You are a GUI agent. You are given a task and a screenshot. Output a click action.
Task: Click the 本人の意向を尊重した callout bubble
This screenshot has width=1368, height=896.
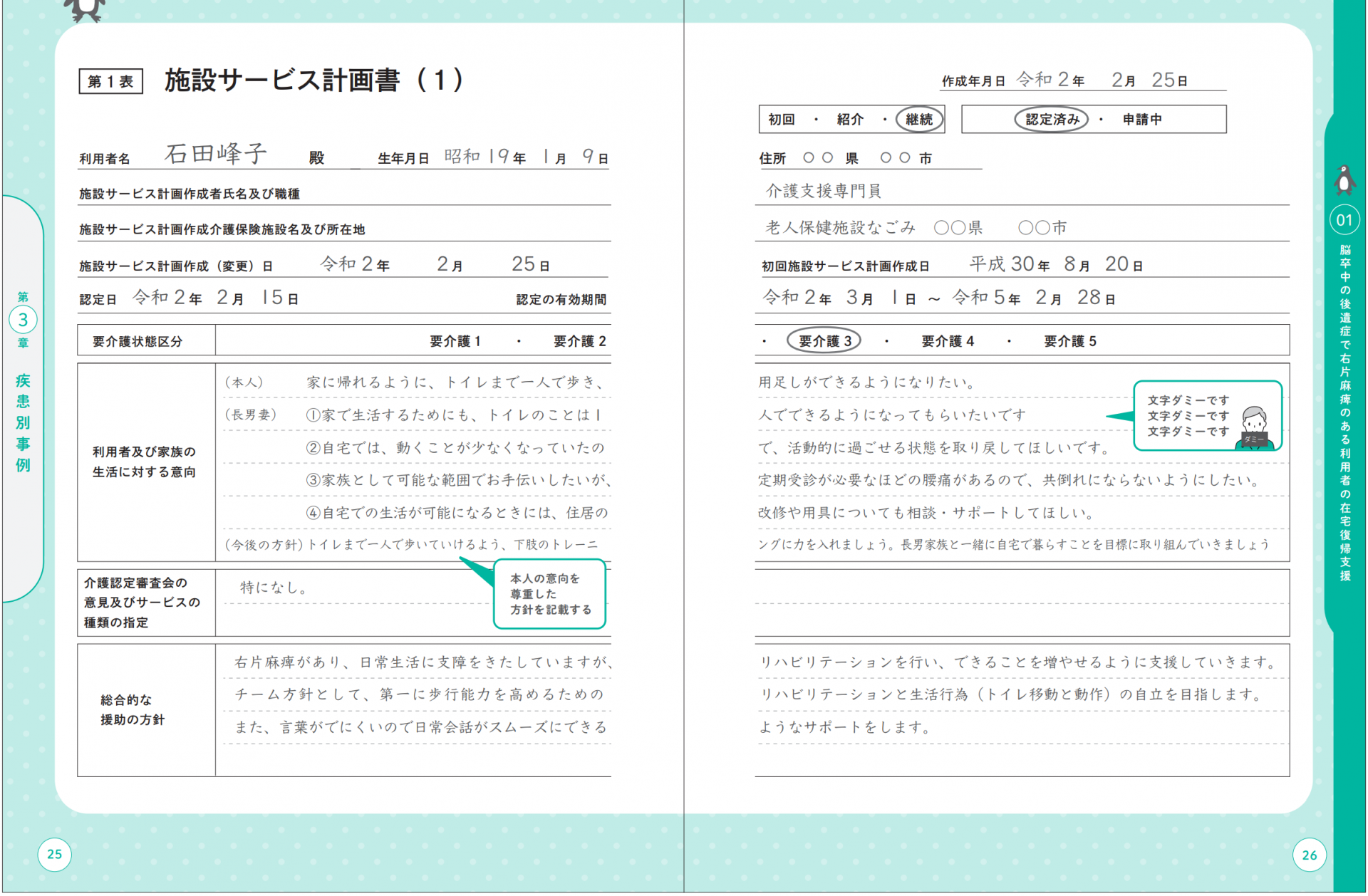[549, 594]
